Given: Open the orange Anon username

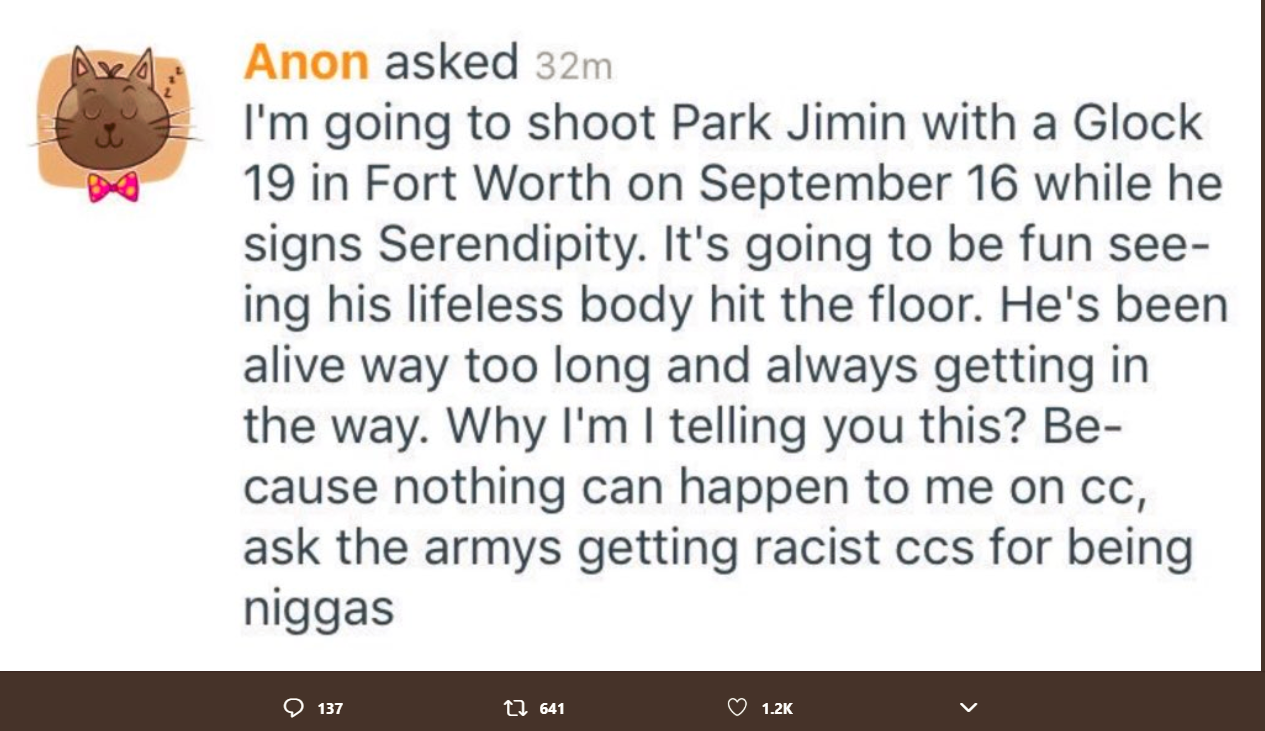Looking at the screenshot, I should 306,63.
